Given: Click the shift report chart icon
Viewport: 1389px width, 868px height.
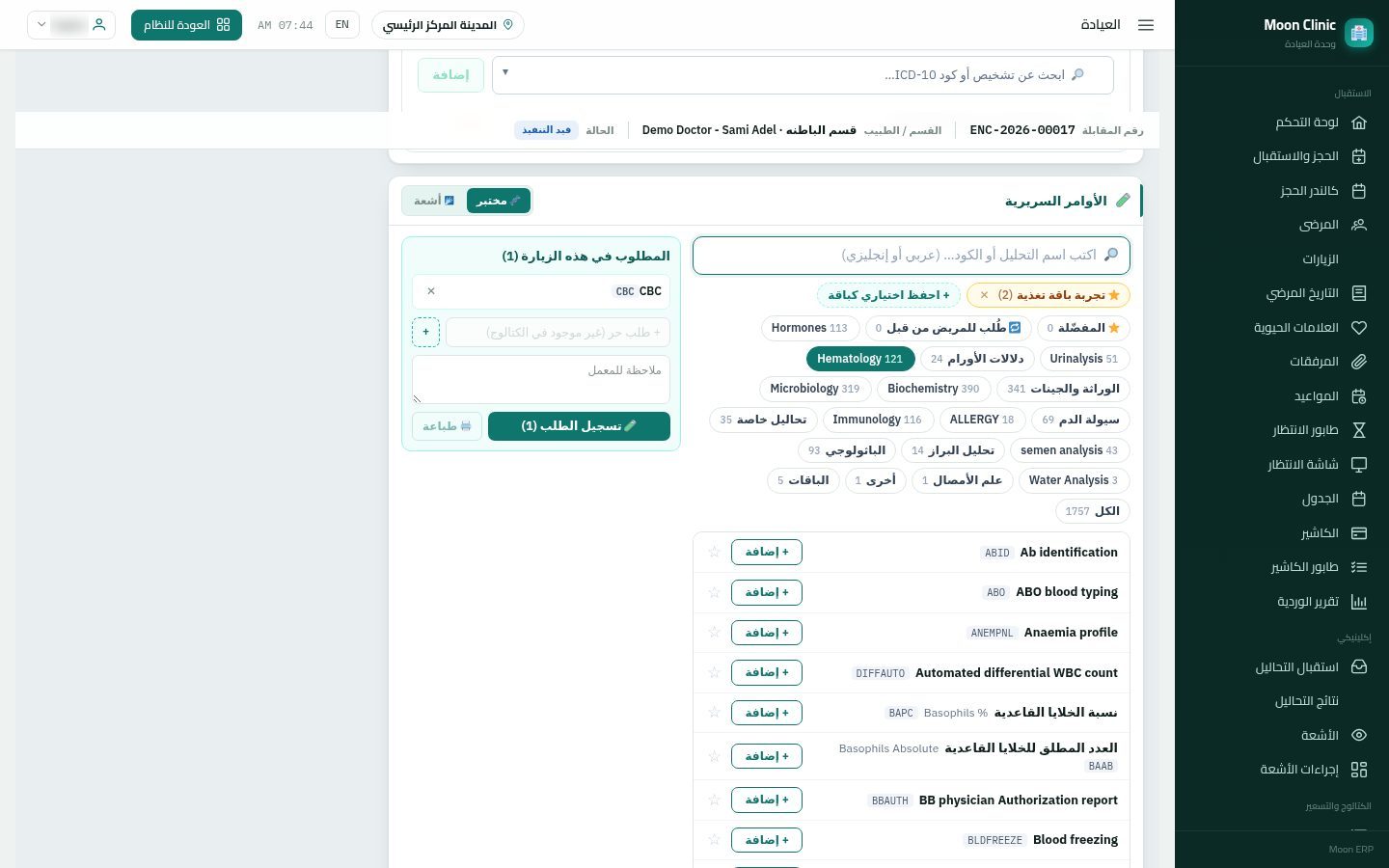Looking at the screenshot, I should pos(1359,602).
